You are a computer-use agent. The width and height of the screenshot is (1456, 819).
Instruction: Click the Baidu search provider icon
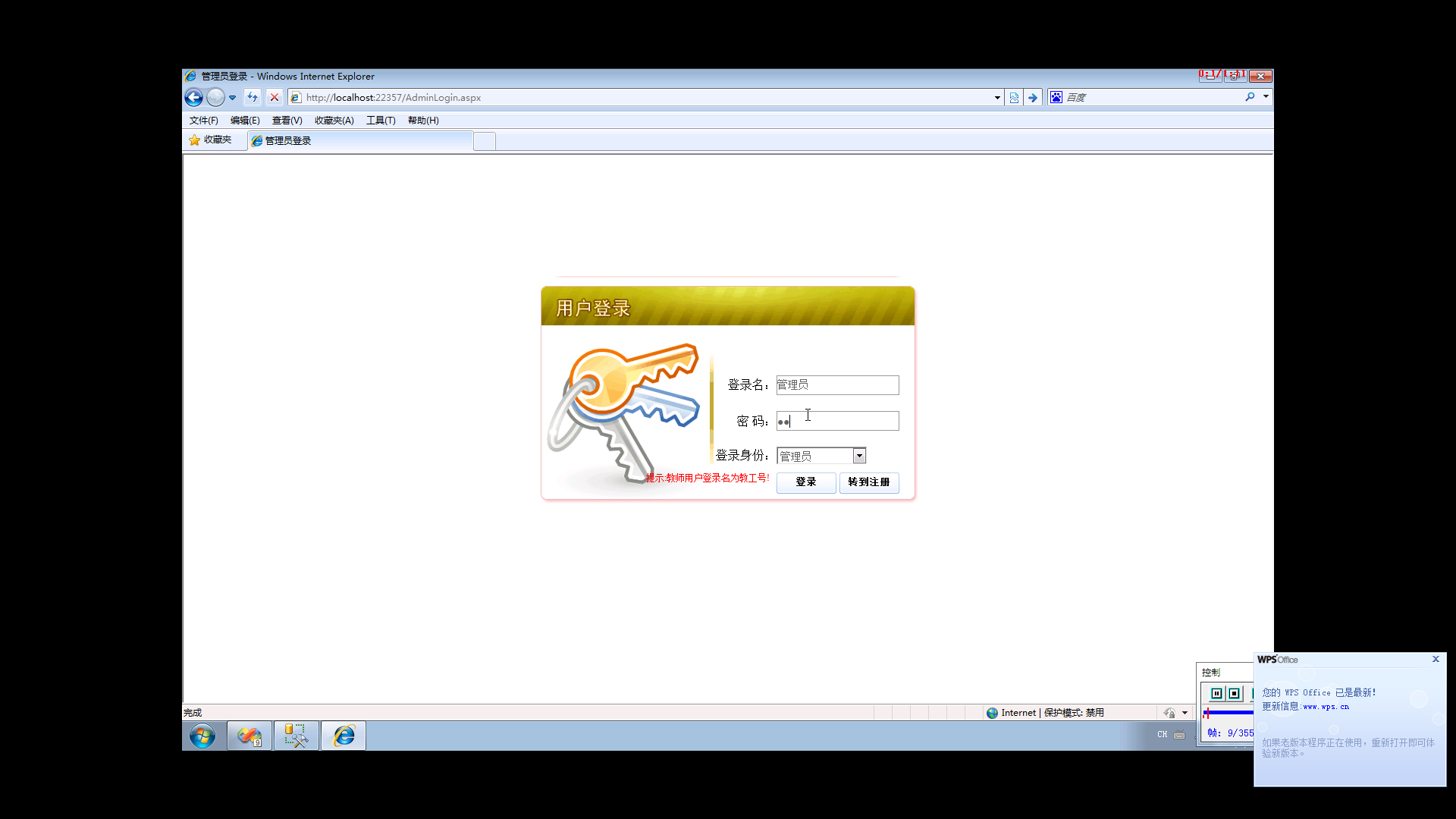(1056, 97)
